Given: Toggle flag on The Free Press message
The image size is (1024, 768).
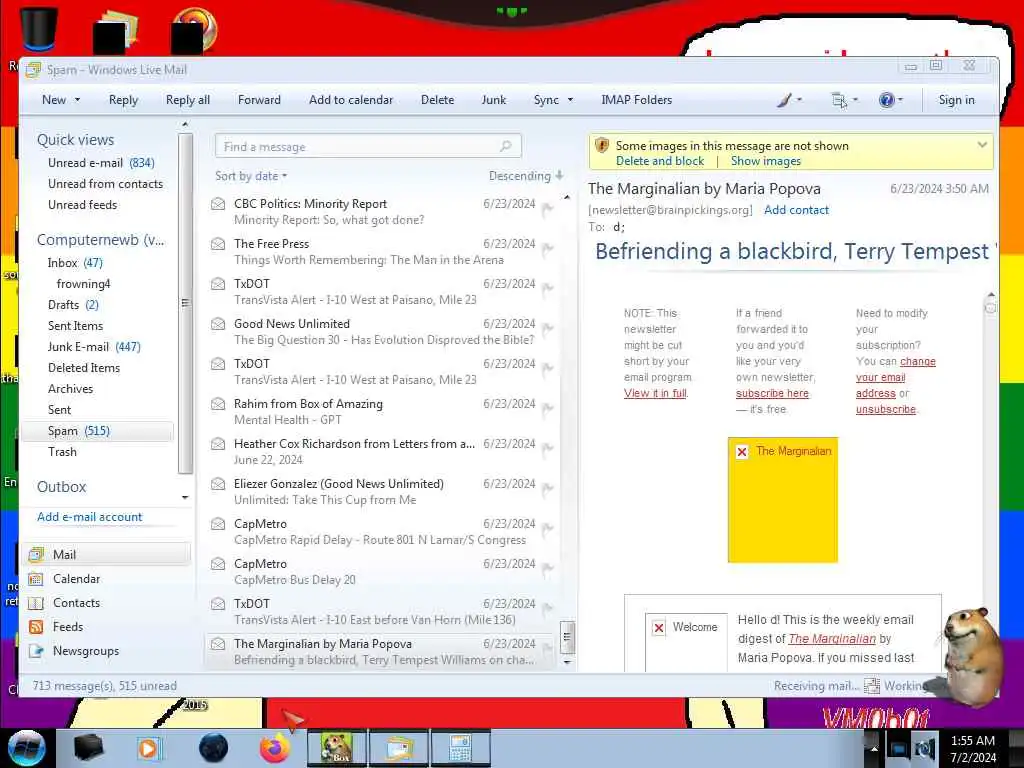Looking at the screenshot, I should pos(548,248).
